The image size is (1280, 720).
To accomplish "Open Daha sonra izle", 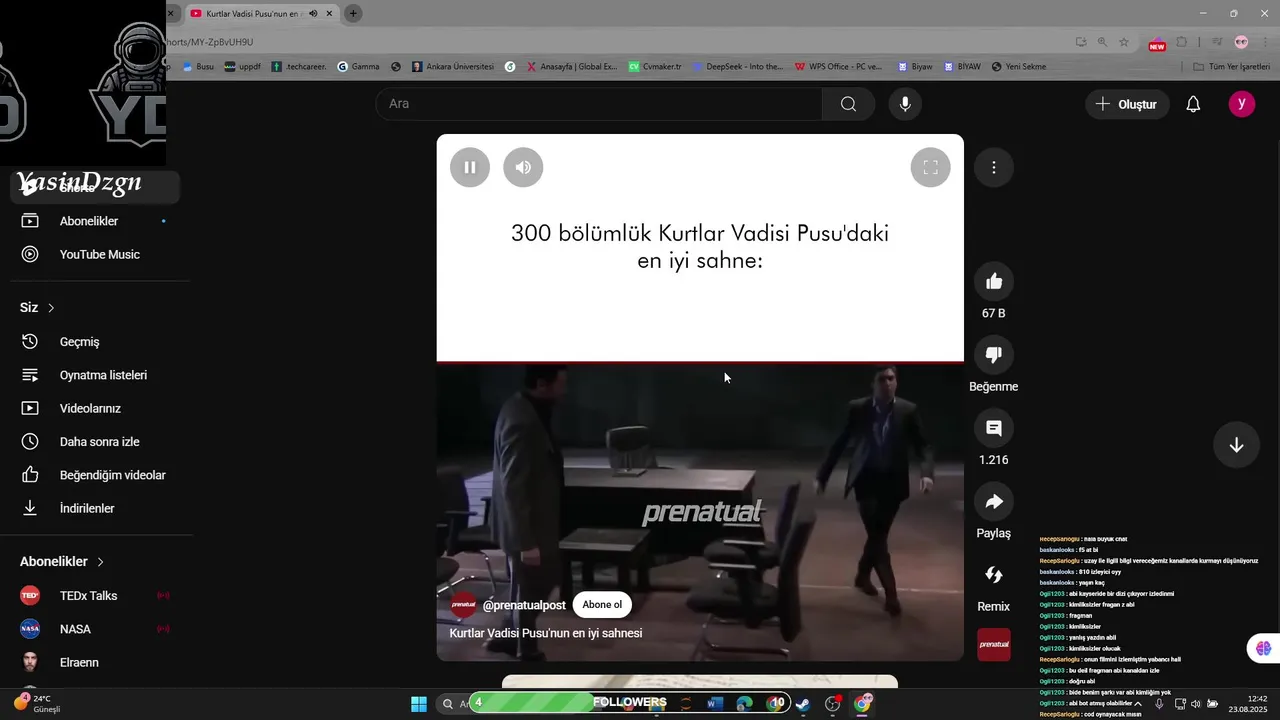I will pos(96,442).
